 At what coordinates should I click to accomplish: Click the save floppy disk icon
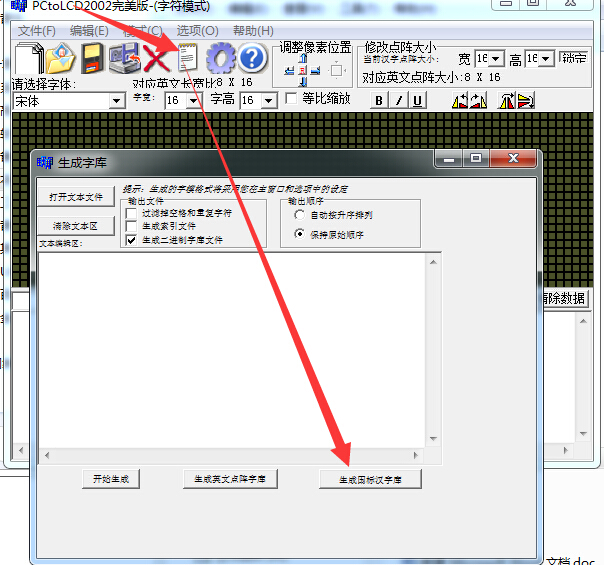(x=93, y=58)
